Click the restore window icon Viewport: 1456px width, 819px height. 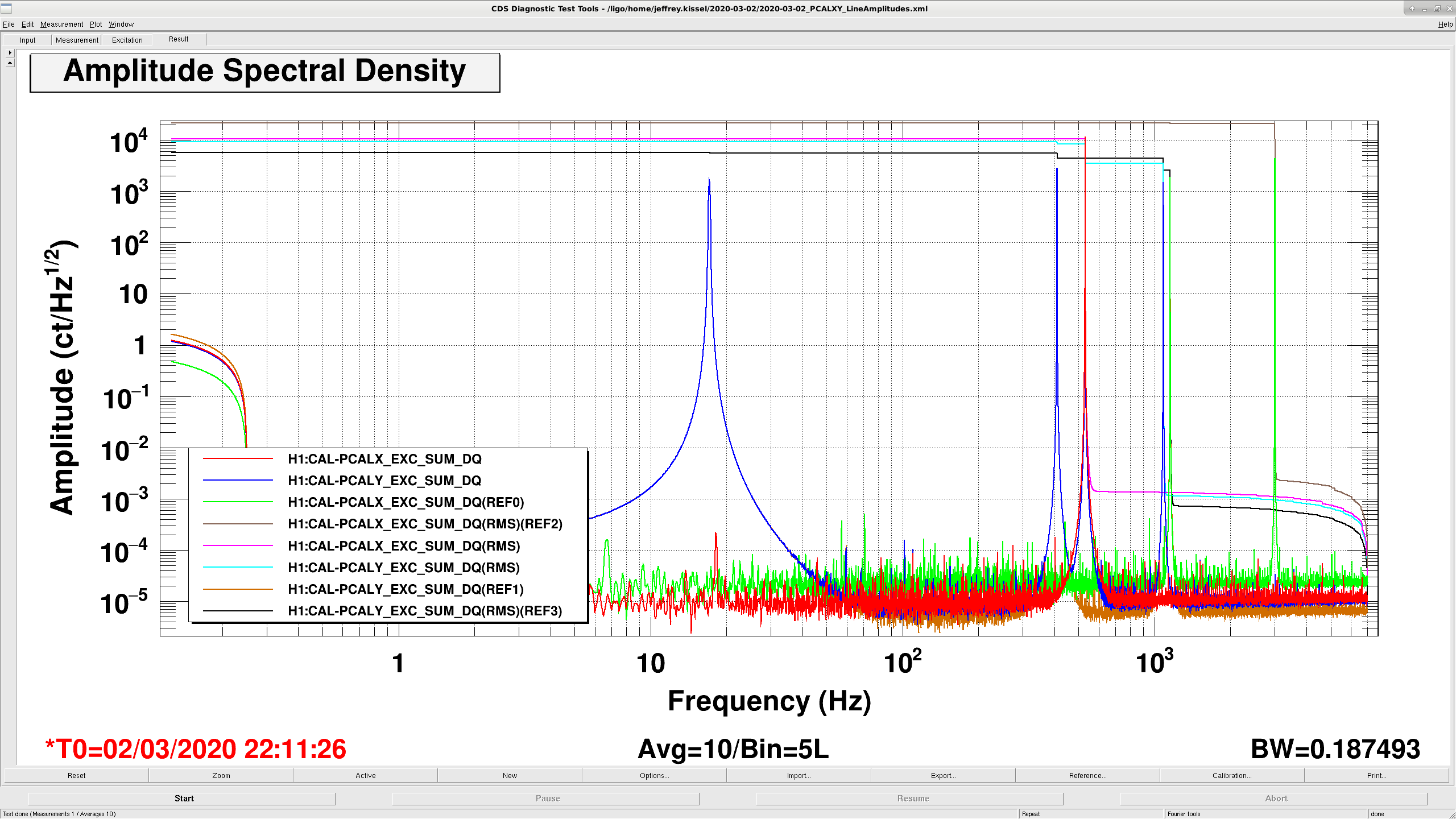(x=1437, y=9)
